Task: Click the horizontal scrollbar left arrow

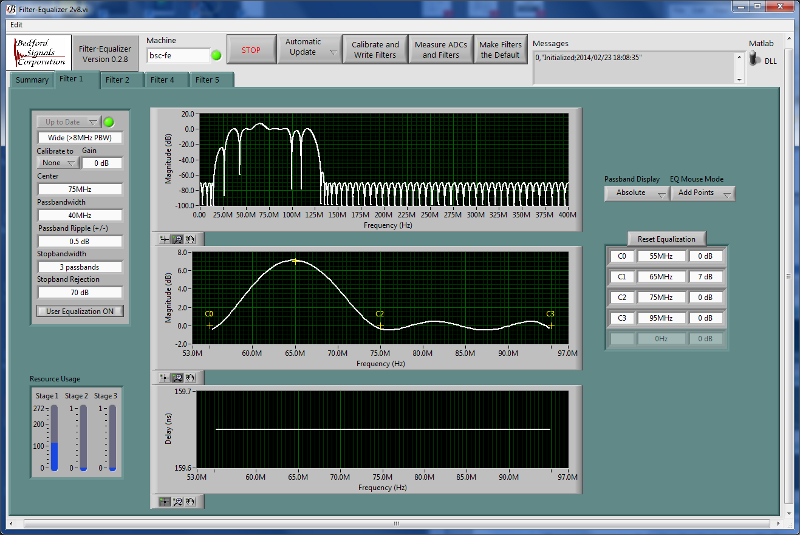Action: click(x=11, y=523)
